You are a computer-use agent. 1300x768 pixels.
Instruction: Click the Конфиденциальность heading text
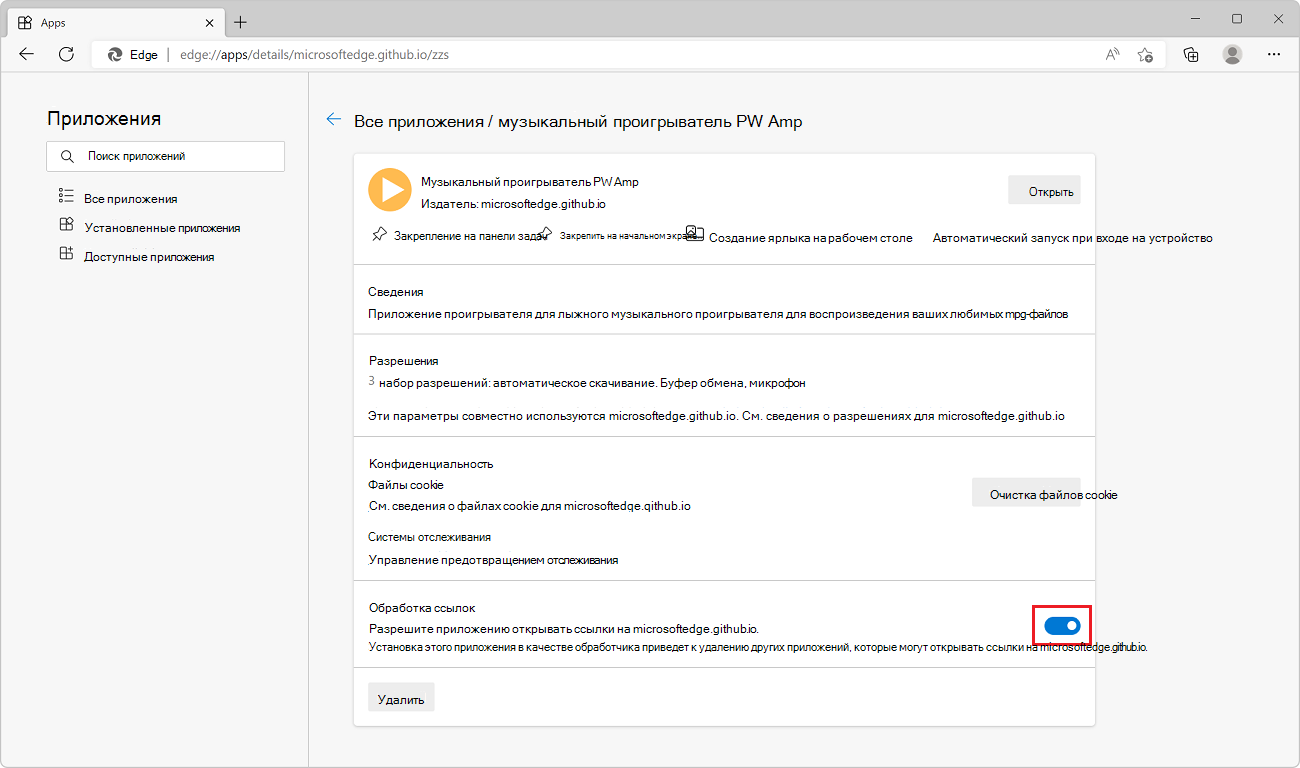click(431, 464)
